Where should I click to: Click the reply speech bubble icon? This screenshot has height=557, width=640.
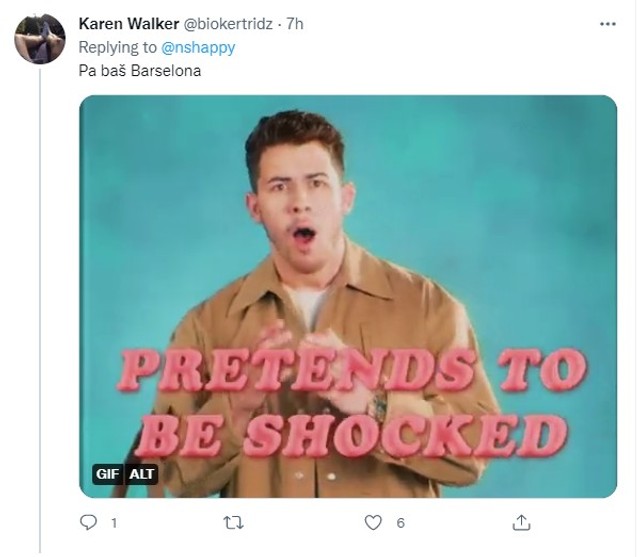pos(88,522)
